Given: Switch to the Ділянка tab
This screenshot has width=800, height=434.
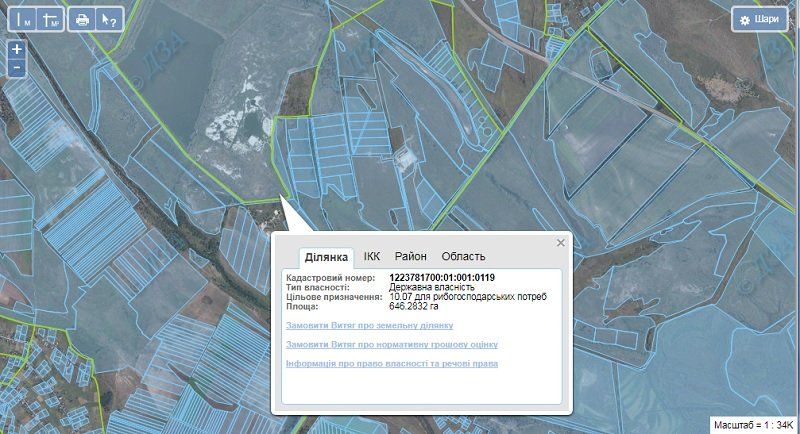Looking at the screenshot, I should pyautogui.click(x=326, y=257).
